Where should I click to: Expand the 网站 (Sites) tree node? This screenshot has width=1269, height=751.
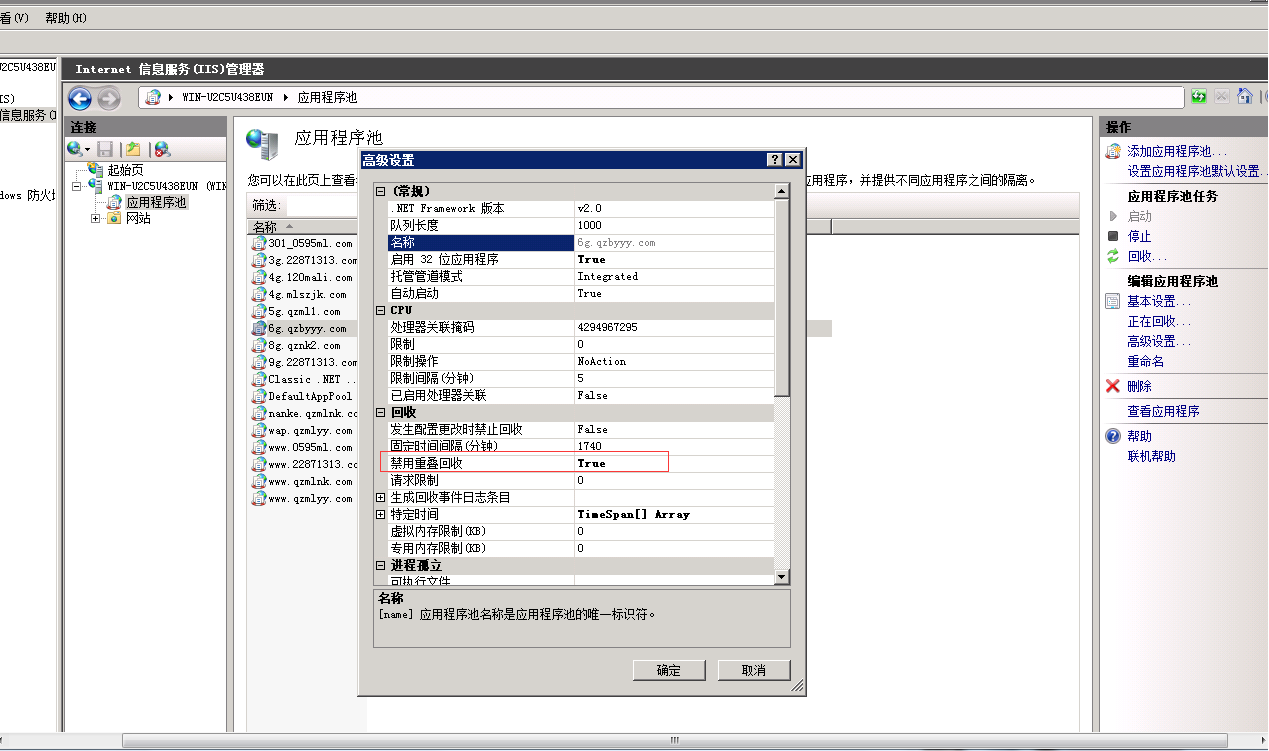coord(96,218)
